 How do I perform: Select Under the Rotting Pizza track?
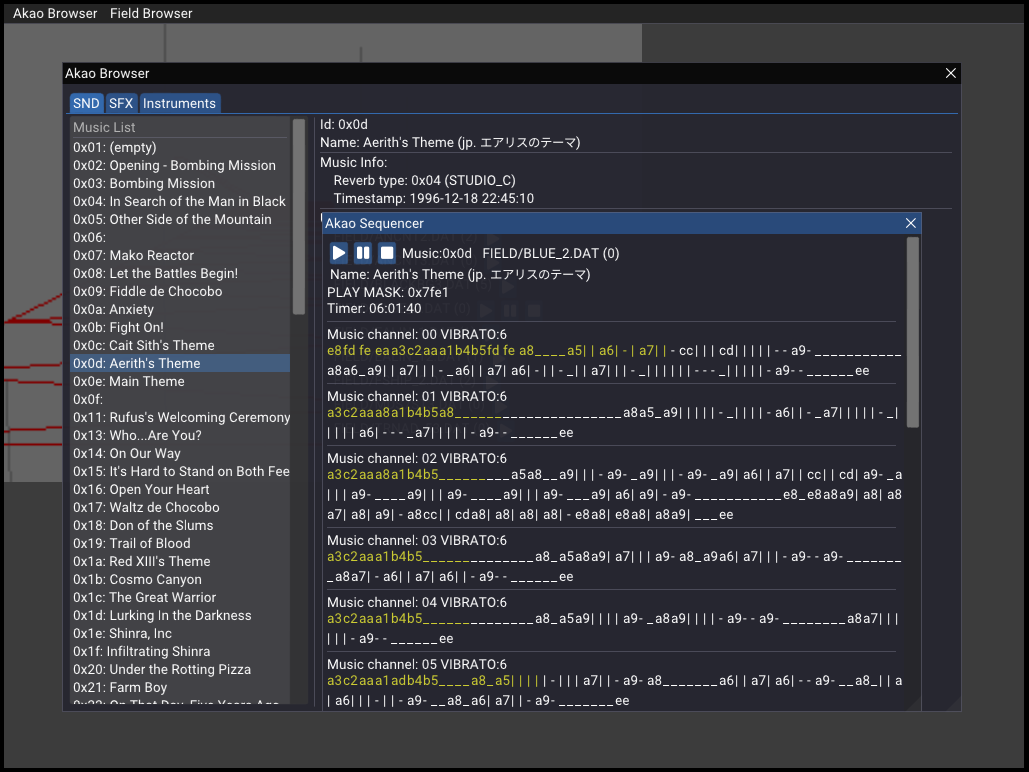(x=161, y=669)
